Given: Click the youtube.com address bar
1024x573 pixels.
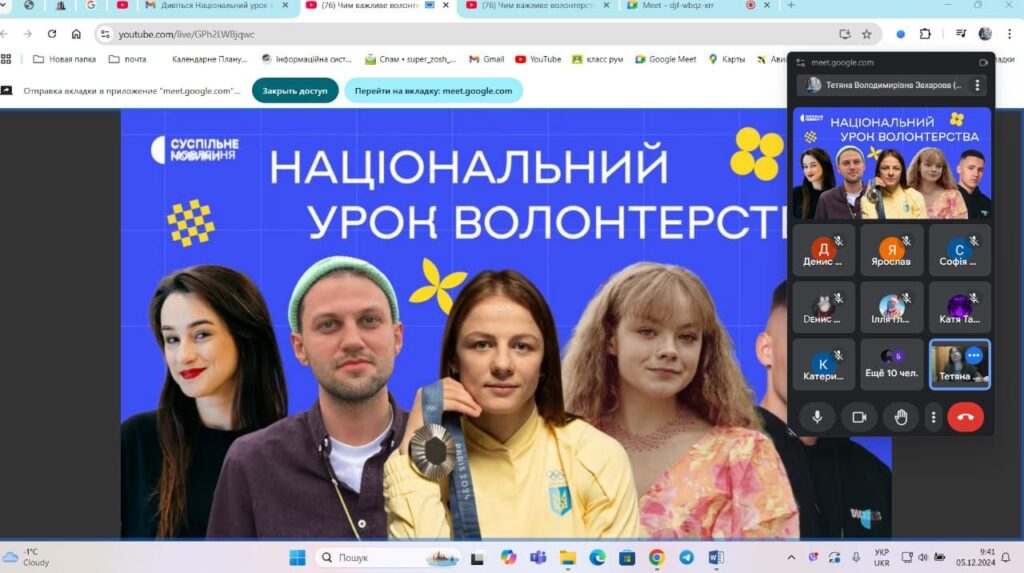Looking at the screenshot, I should 450,34.
